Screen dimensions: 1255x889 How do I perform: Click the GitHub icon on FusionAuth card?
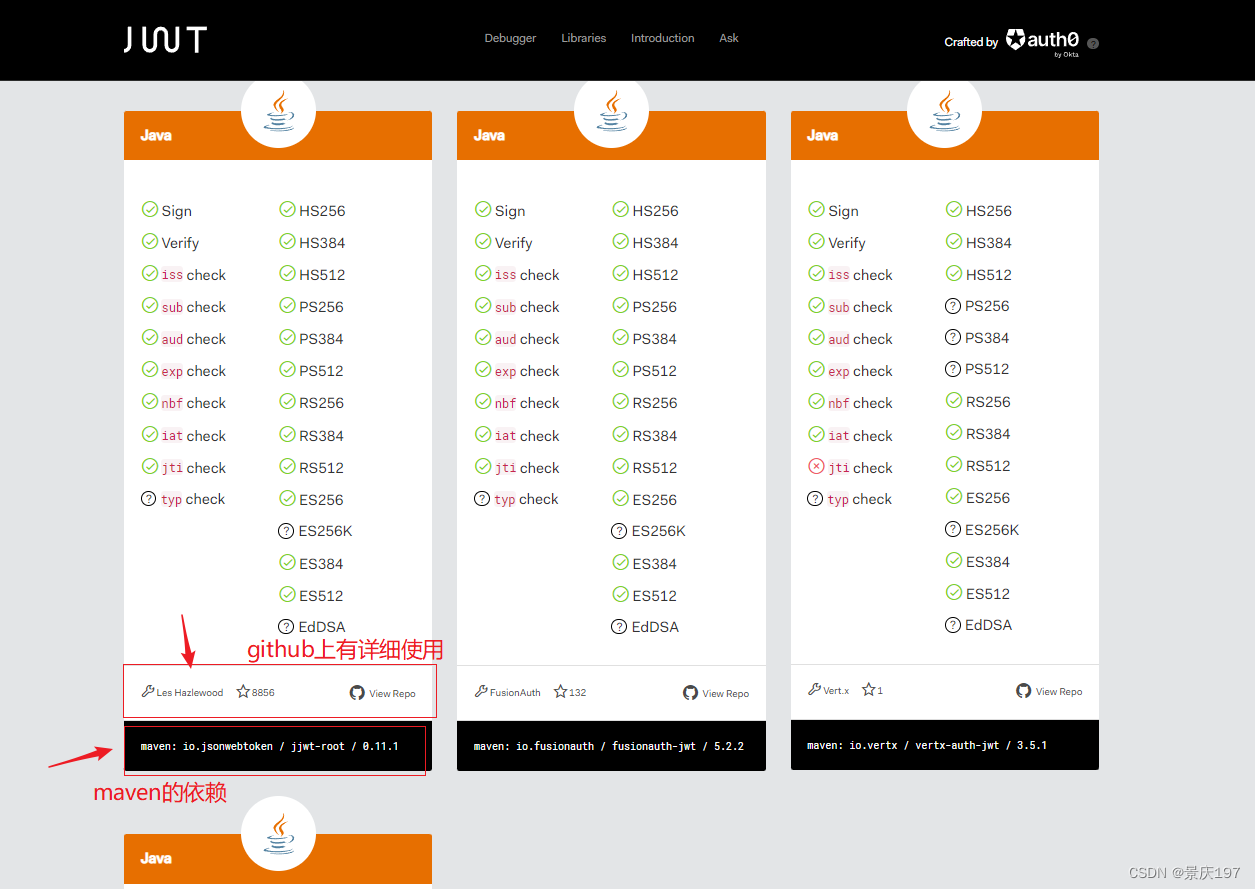[690, 693]
